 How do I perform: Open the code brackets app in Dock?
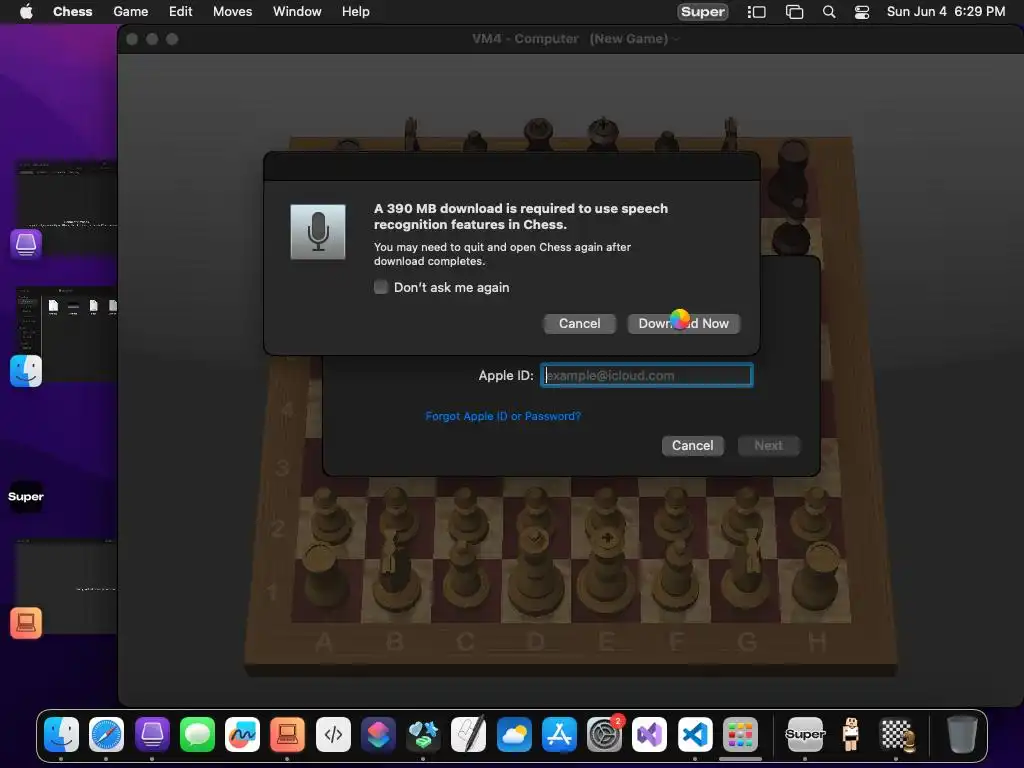pyautogui.click(x=333, y=734)
